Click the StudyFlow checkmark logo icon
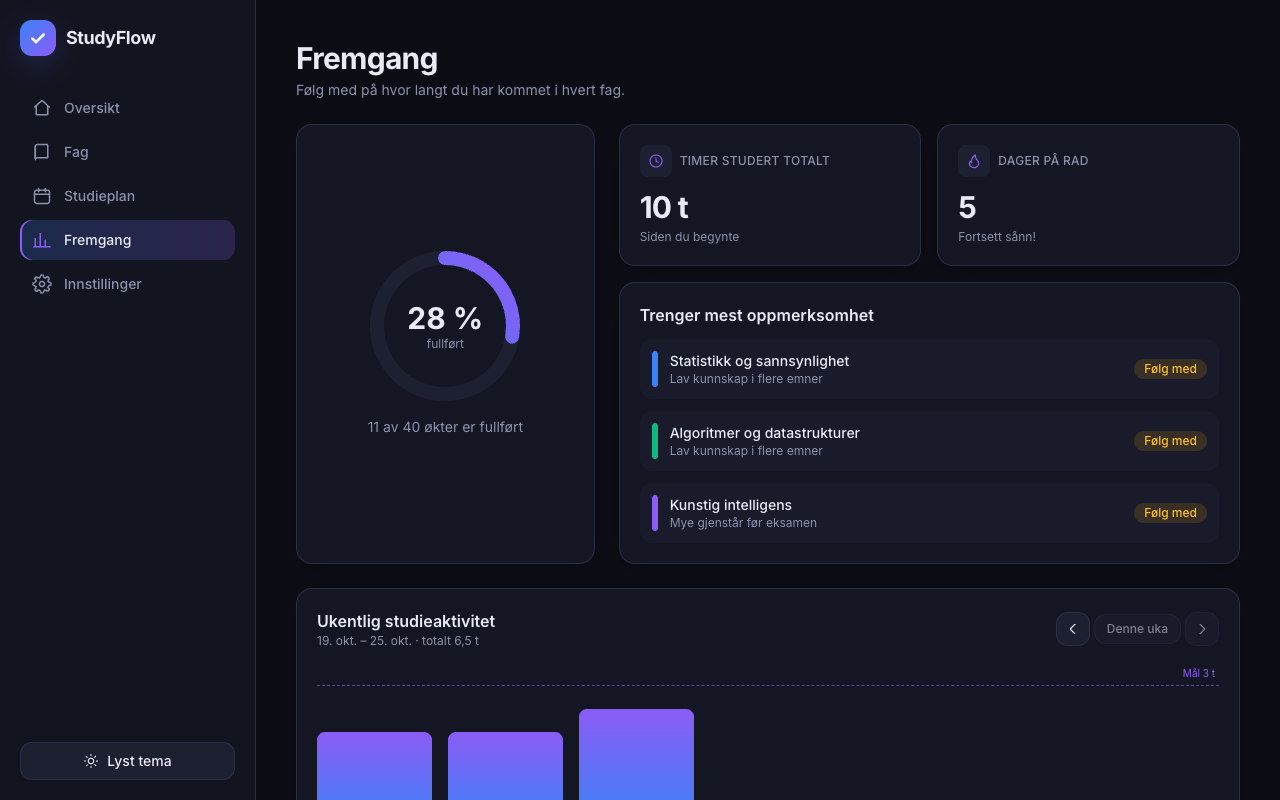The height and width of the screenshot is (800, 1280). coord(38,38)
